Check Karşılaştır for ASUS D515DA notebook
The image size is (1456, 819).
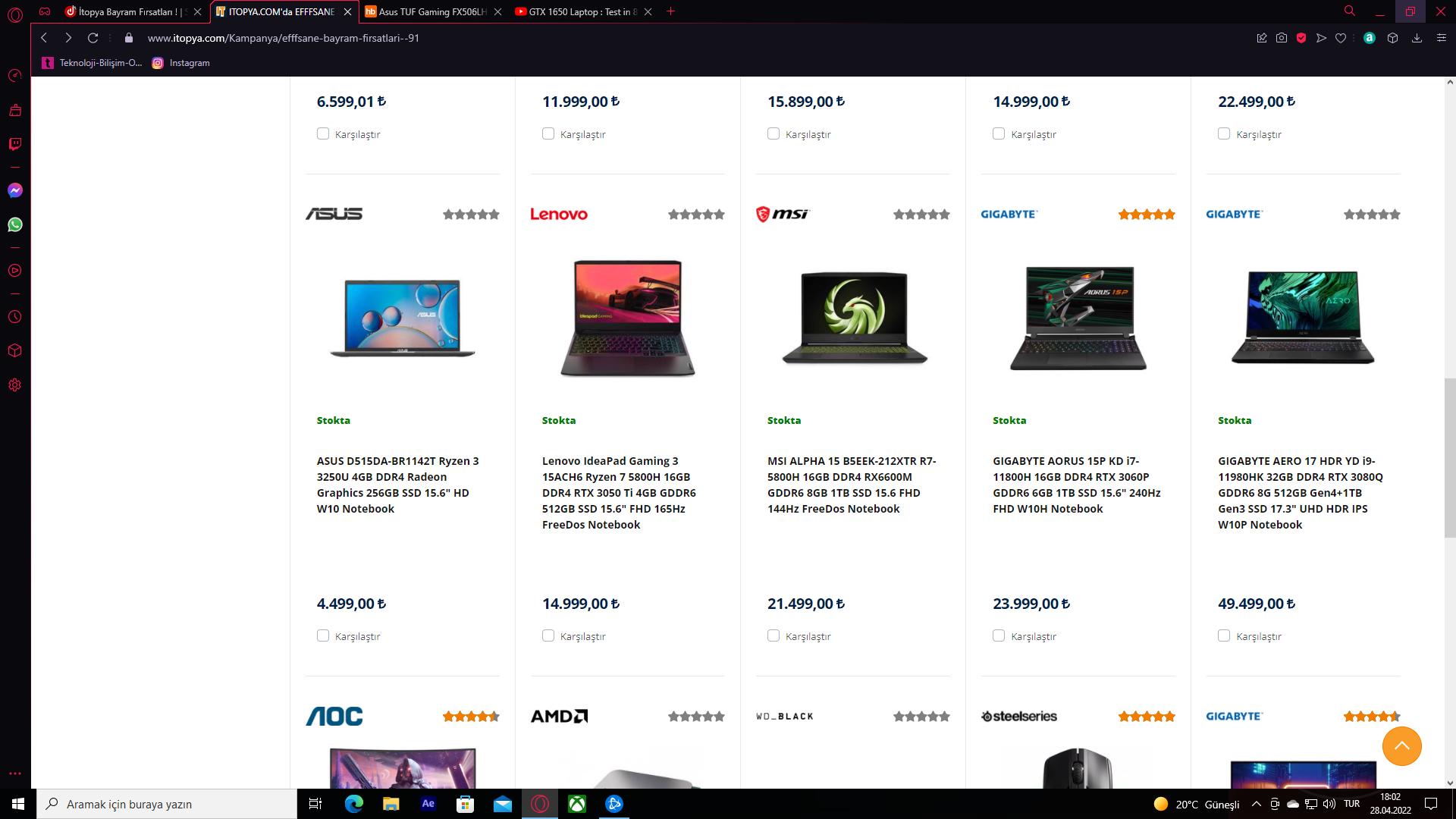[323, 635]
